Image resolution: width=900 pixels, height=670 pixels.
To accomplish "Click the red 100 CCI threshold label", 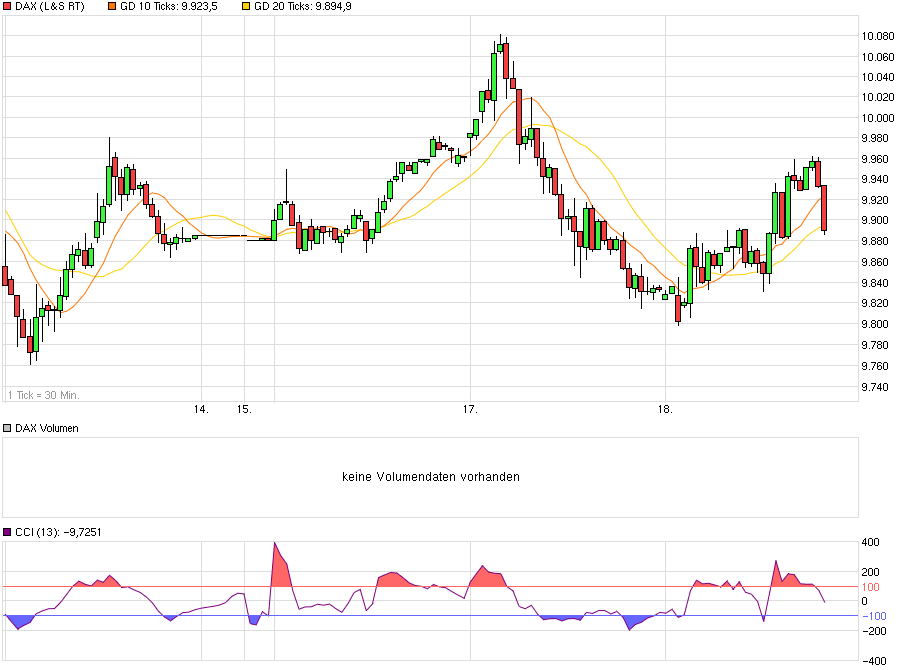I will point(871,587).
